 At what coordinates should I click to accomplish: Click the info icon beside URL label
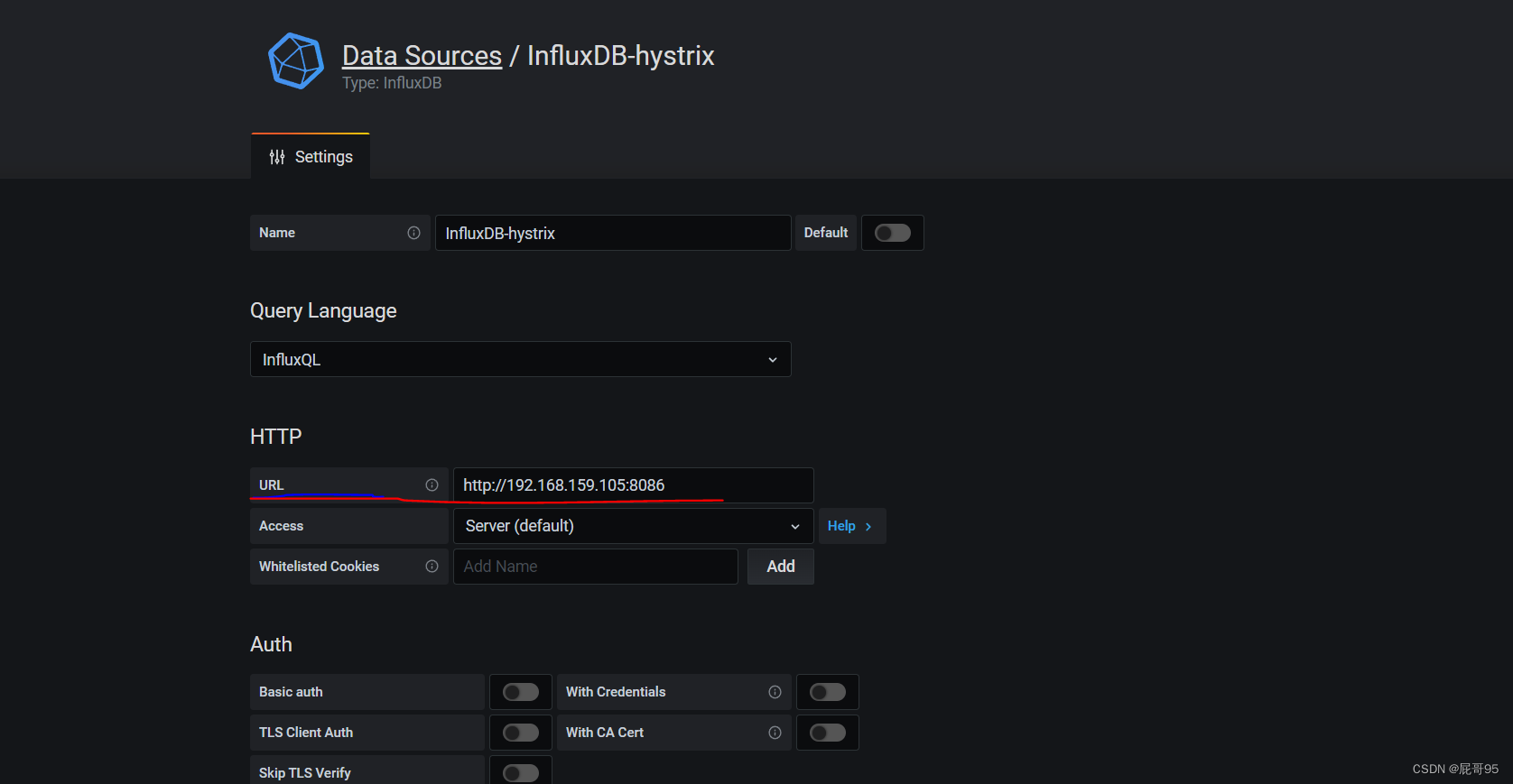click(x=432, y=485)
